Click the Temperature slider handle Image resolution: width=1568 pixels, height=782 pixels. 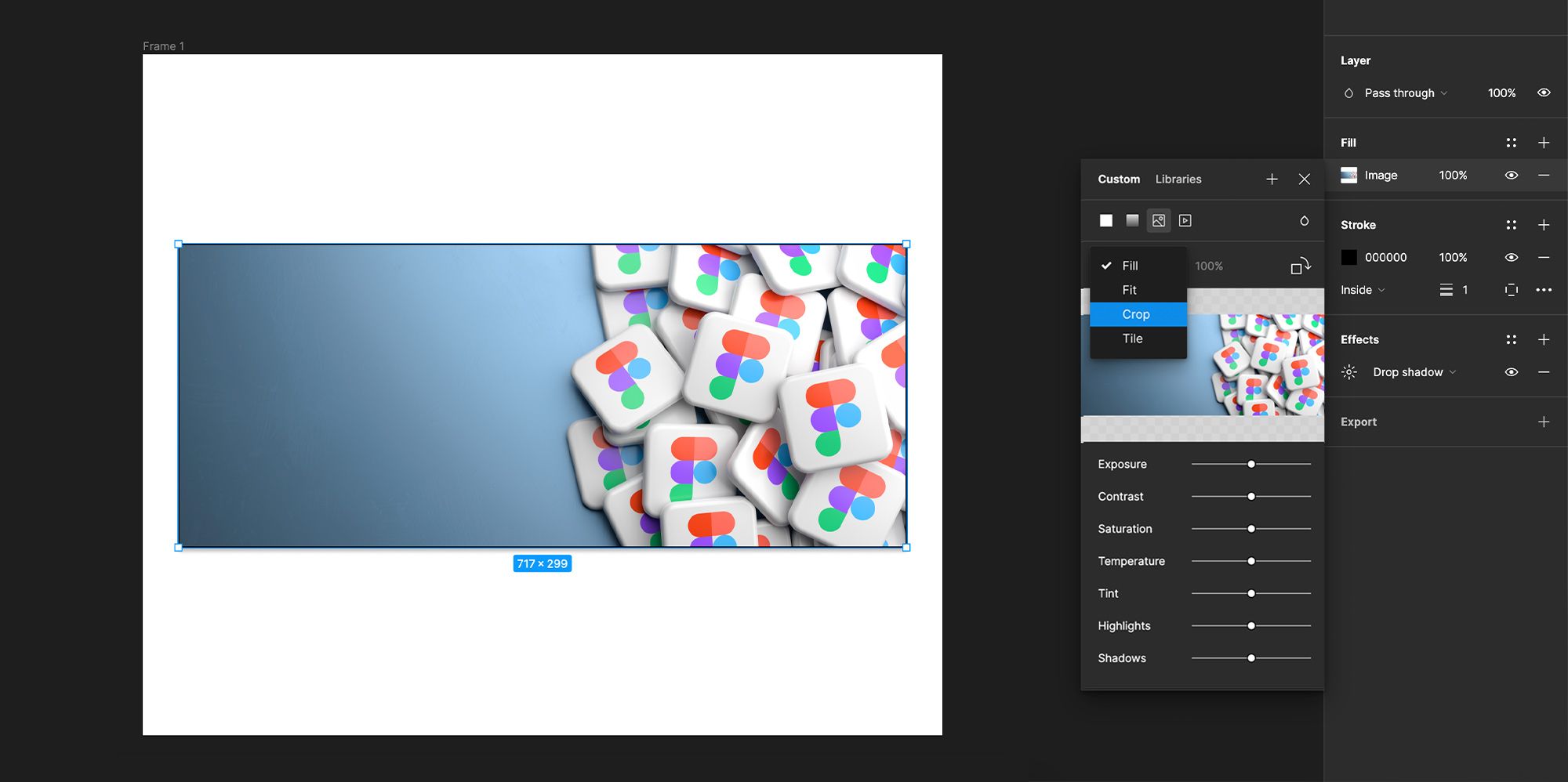click(1251, 561)
